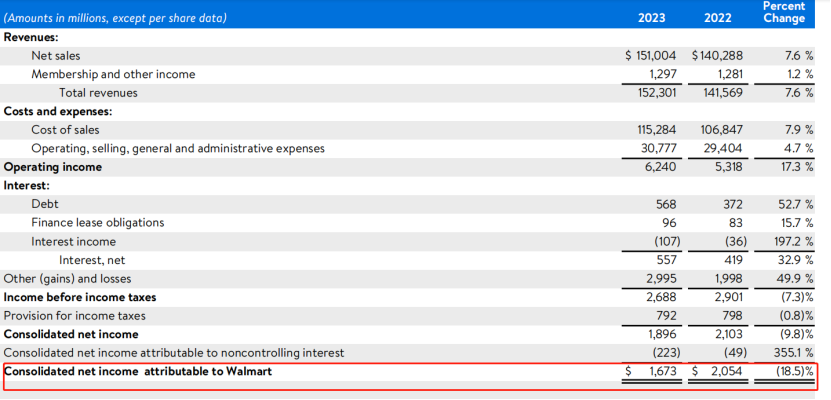
Task: Select interest net 2022 value 419
Action: (x=733, y=260)
